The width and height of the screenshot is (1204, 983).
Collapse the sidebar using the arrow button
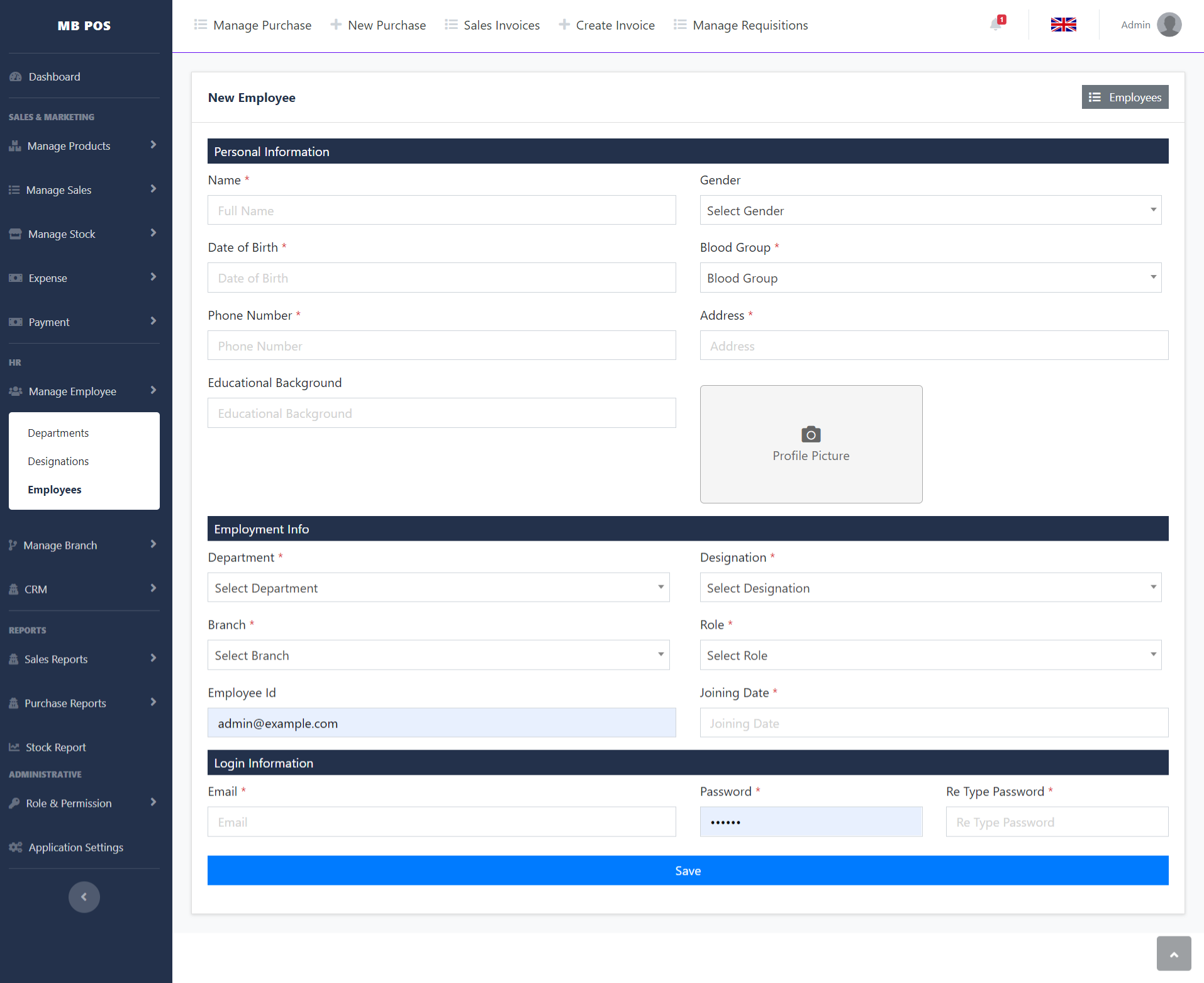84,897
